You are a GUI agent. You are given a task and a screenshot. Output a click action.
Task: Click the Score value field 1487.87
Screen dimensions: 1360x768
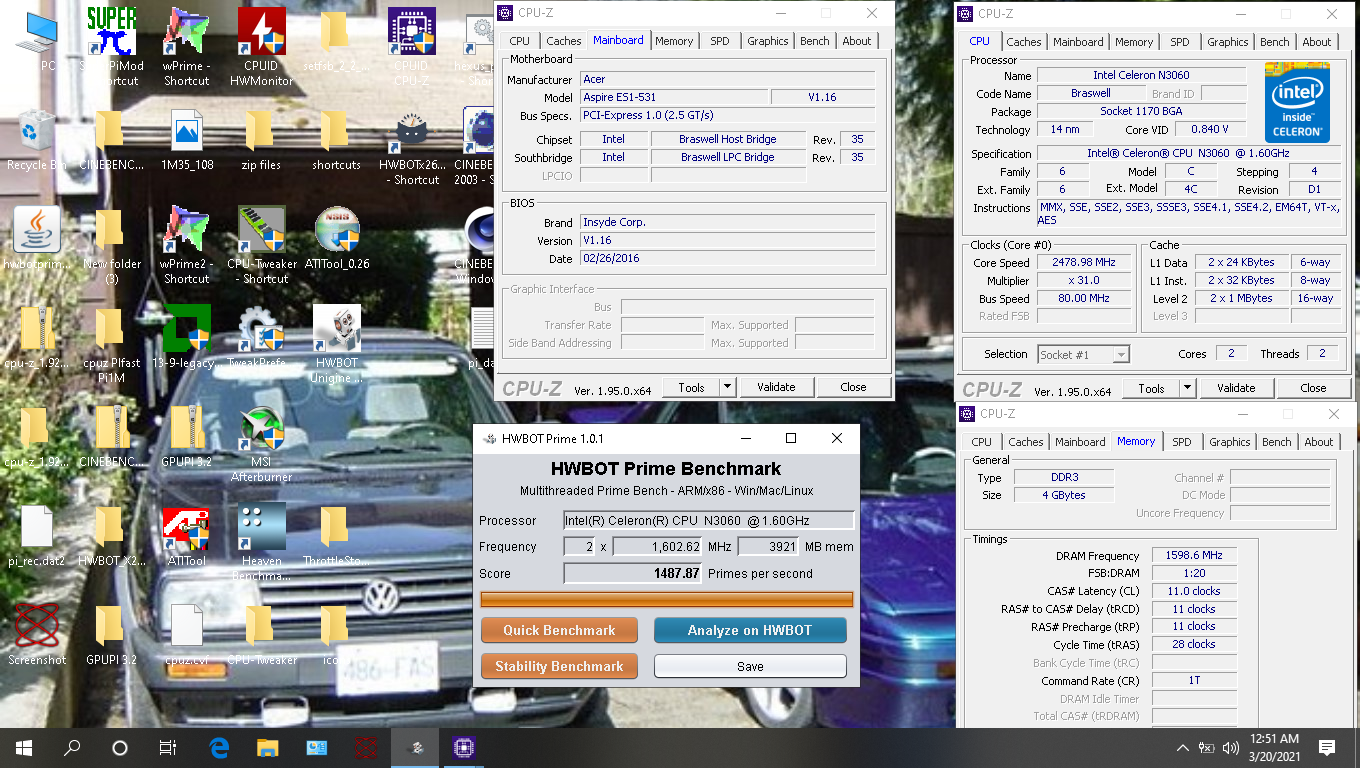(633, 573)
